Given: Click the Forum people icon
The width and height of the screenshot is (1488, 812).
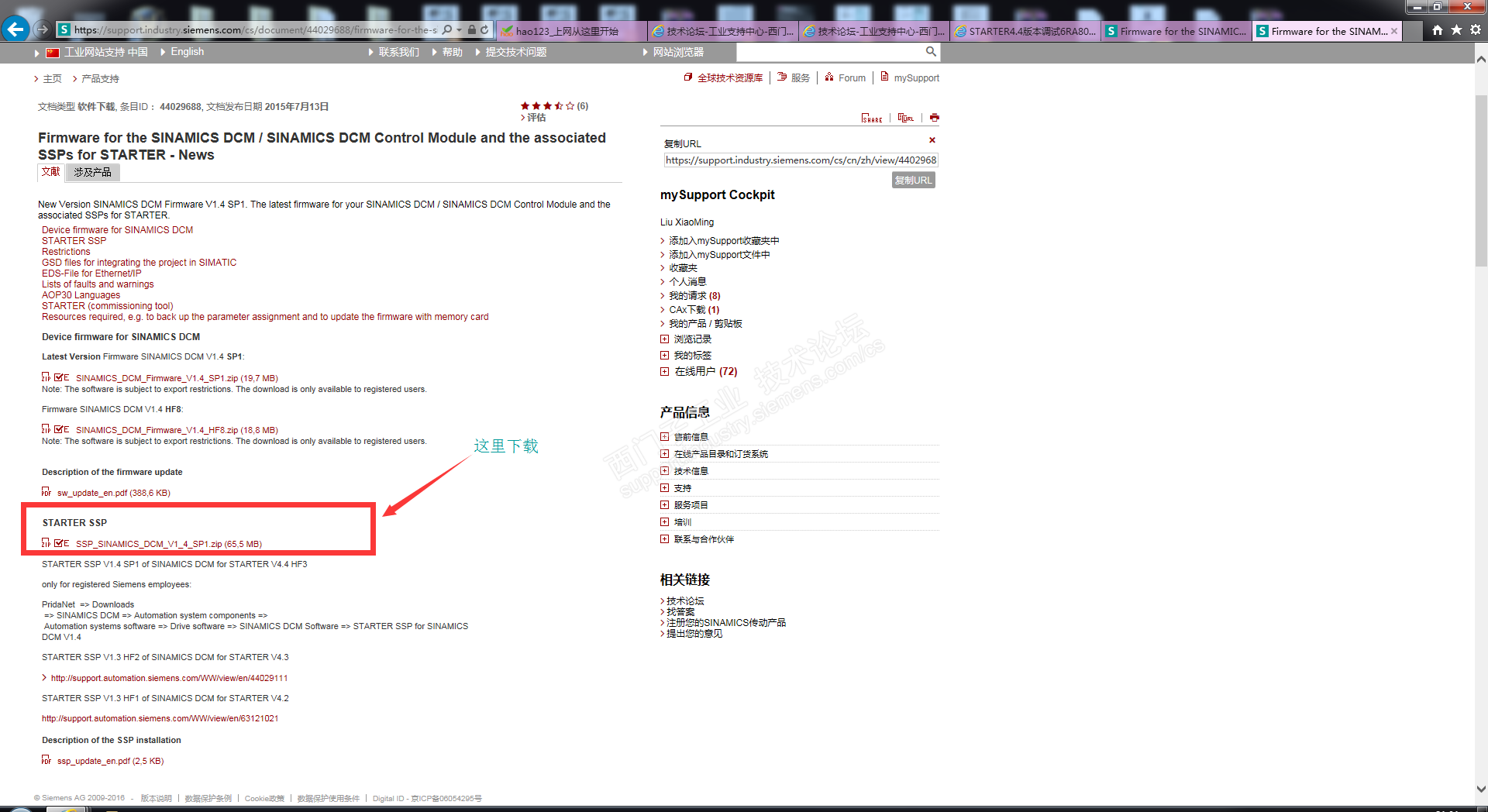Looking at the screenshot, I should pos(829,77).
